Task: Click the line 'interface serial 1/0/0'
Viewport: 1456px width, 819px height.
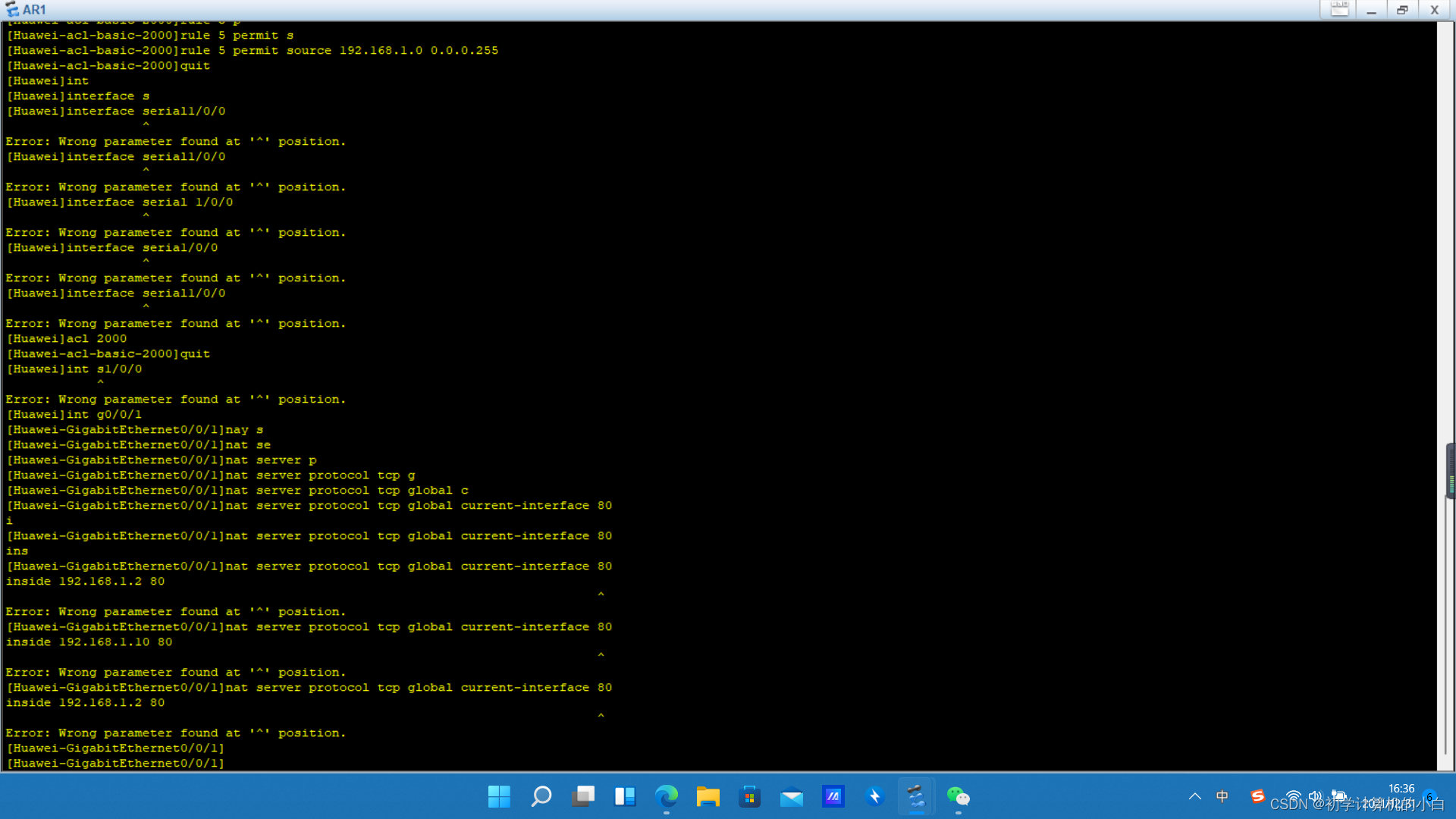Action: point(149,202)
